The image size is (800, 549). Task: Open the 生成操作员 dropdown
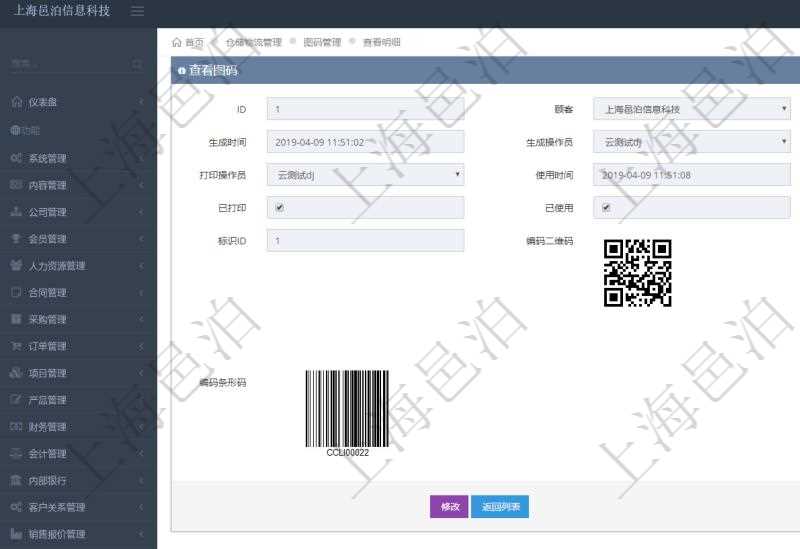click(691, 143)
